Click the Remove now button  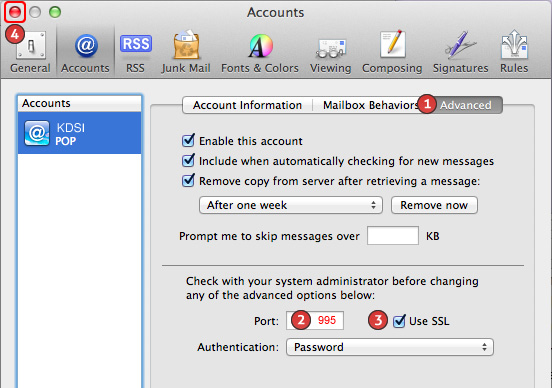point(434,205)
